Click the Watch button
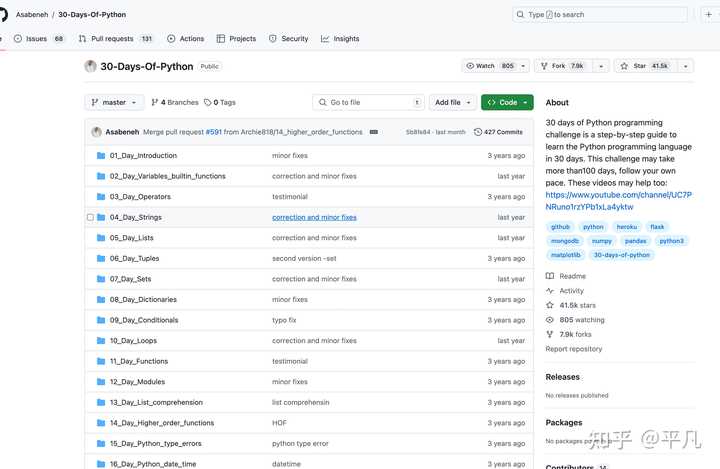Viewport: 720px width, 469px height. pyautogui.click(x=489, y=66)
